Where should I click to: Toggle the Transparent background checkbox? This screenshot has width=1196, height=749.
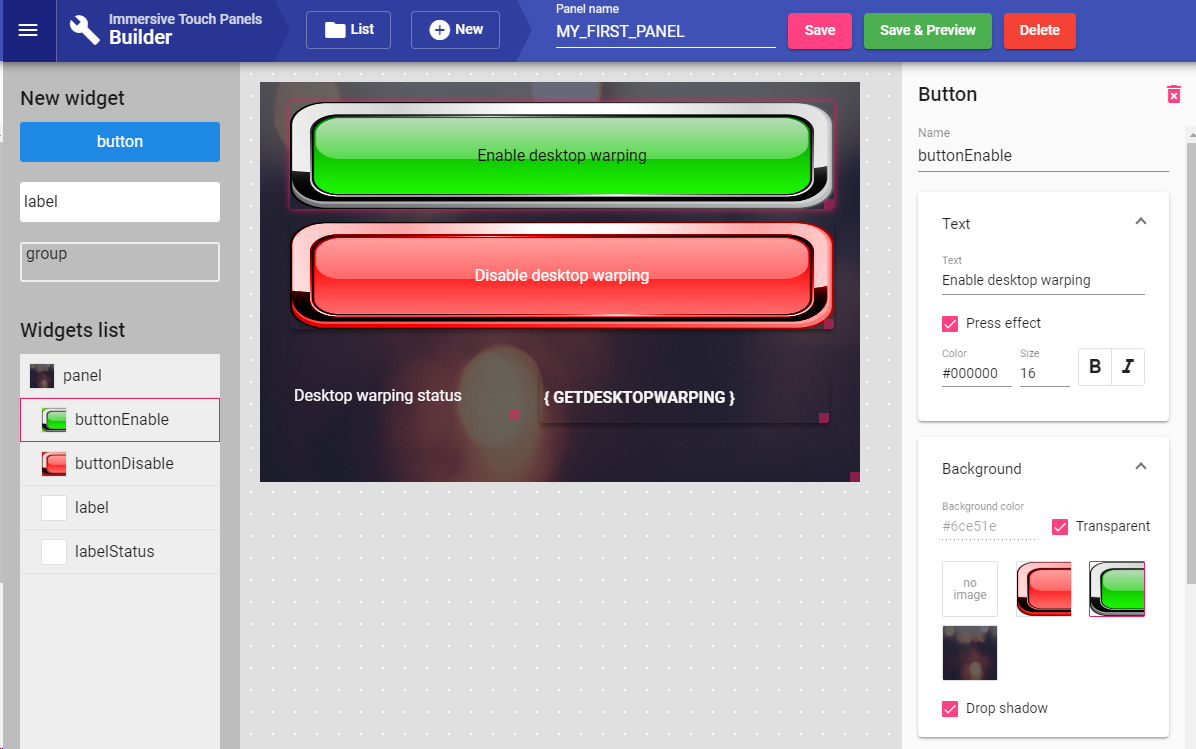1059,526
